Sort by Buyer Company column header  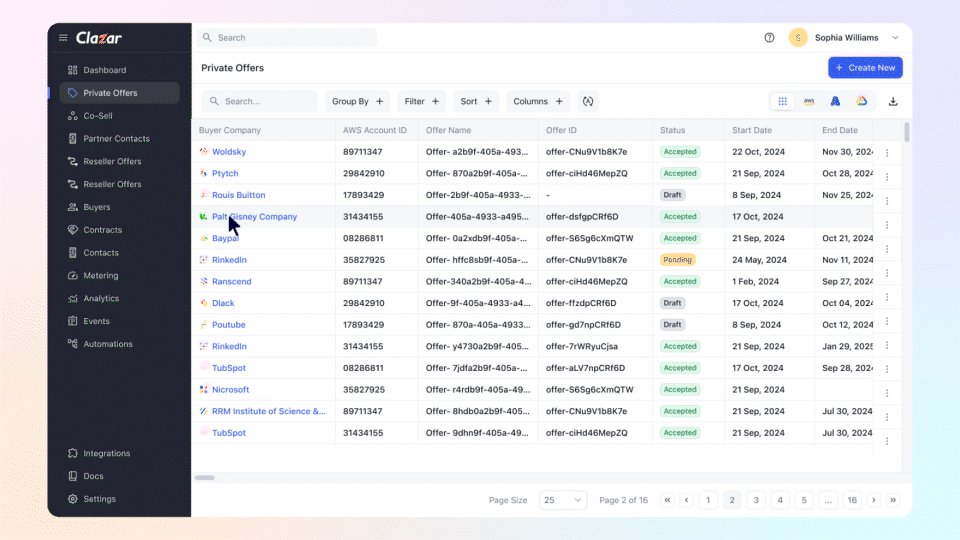[x=230, y=130]
